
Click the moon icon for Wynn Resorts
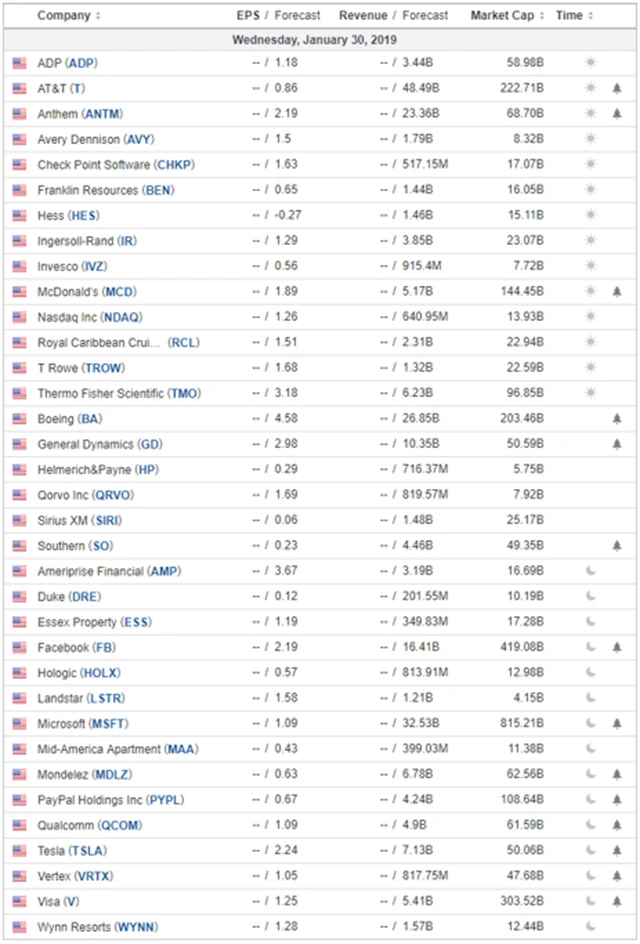coord(590,927)
